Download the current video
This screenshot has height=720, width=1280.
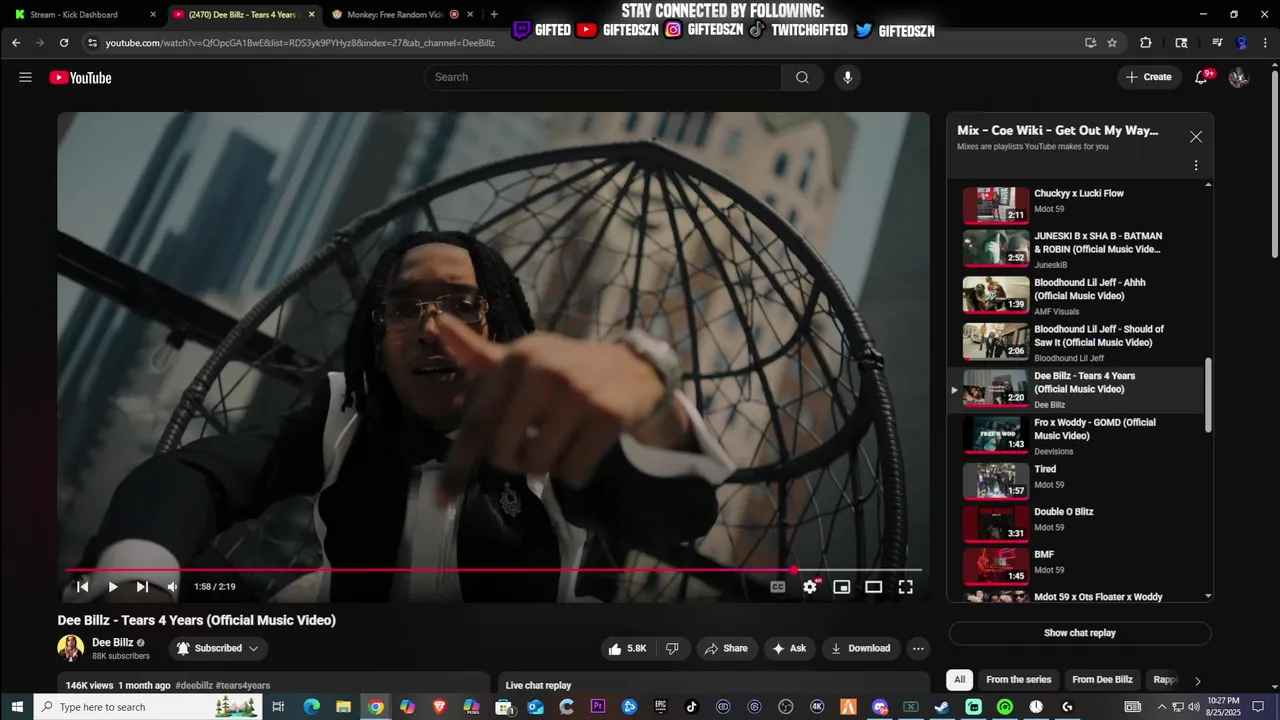click(861, 648)
